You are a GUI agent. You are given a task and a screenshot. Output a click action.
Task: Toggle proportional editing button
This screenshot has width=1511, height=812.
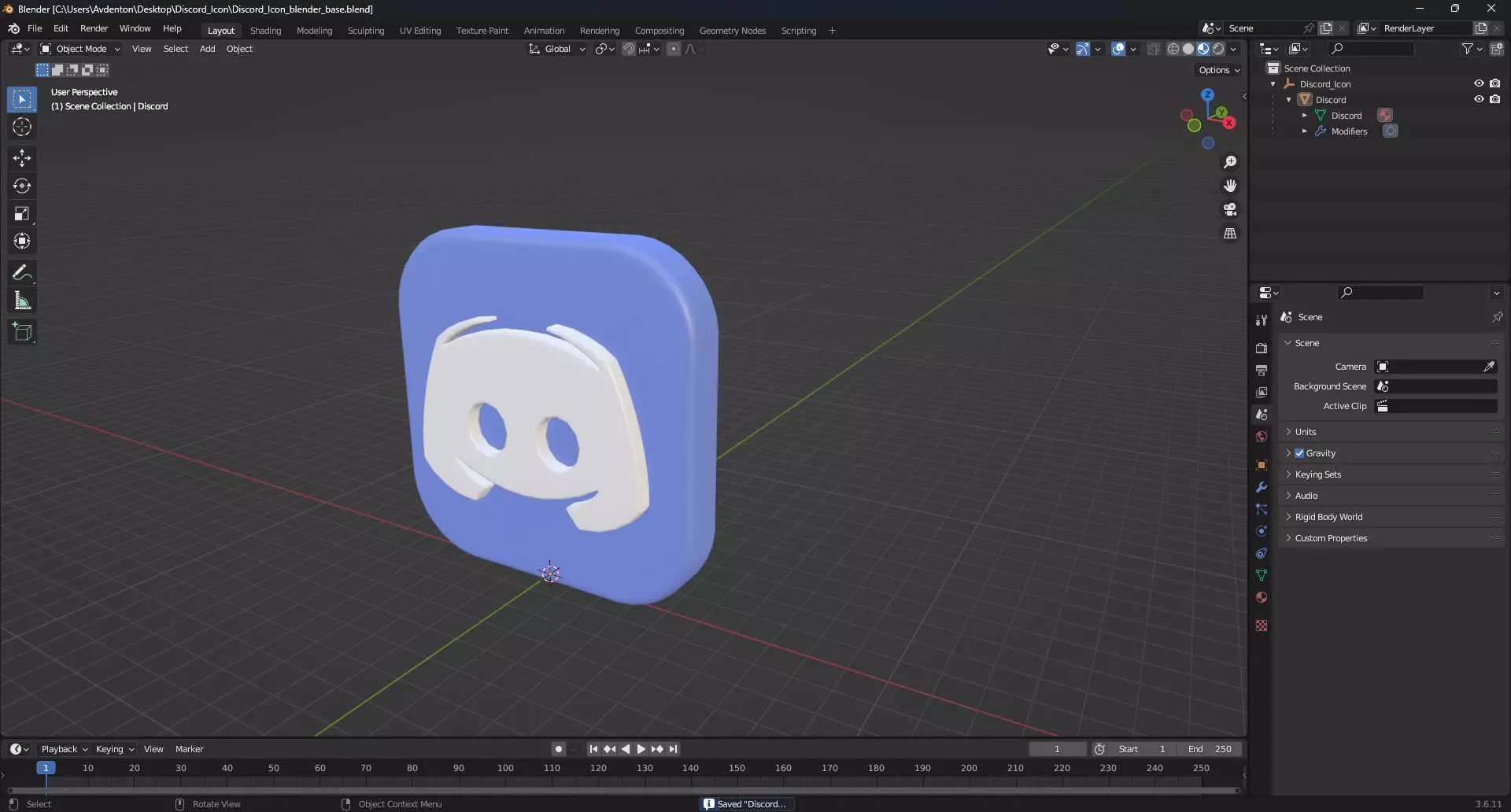coord(674,49)
